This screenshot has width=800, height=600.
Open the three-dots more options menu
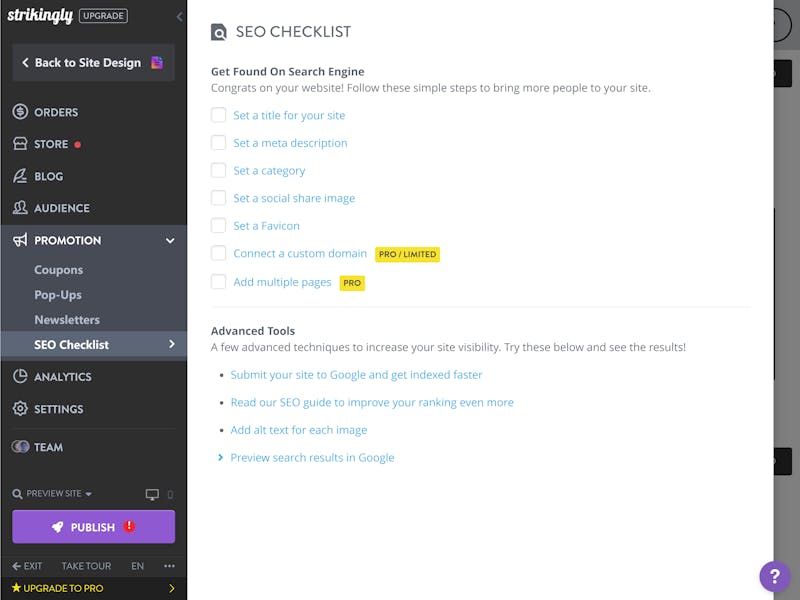[x=169, y=566]
